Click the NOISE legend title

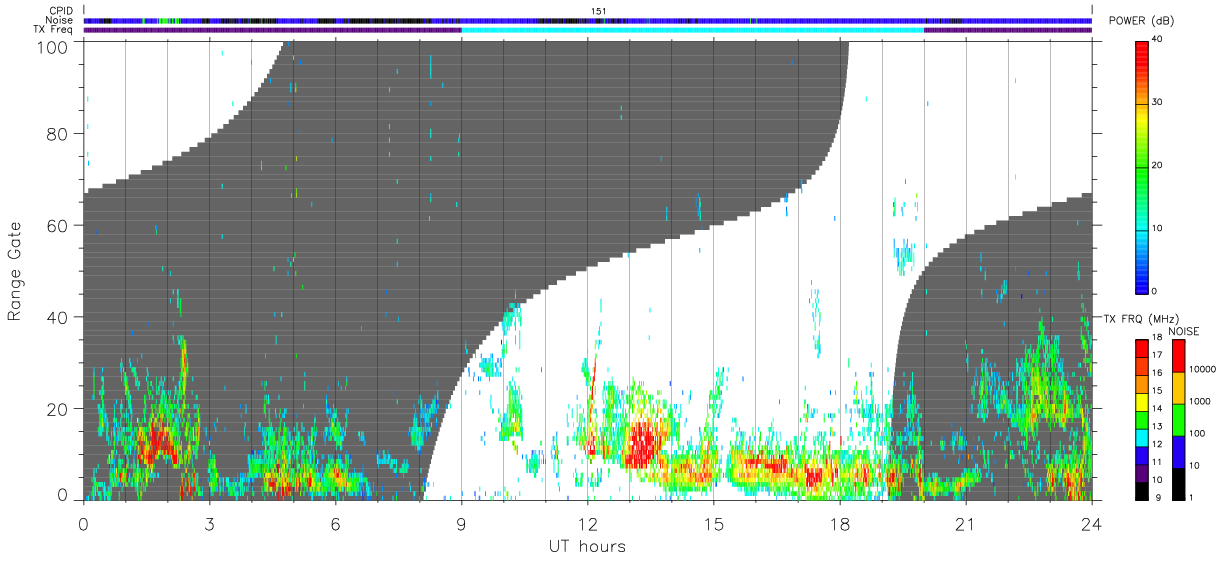pyautogui.click(x=1183, y=331)
